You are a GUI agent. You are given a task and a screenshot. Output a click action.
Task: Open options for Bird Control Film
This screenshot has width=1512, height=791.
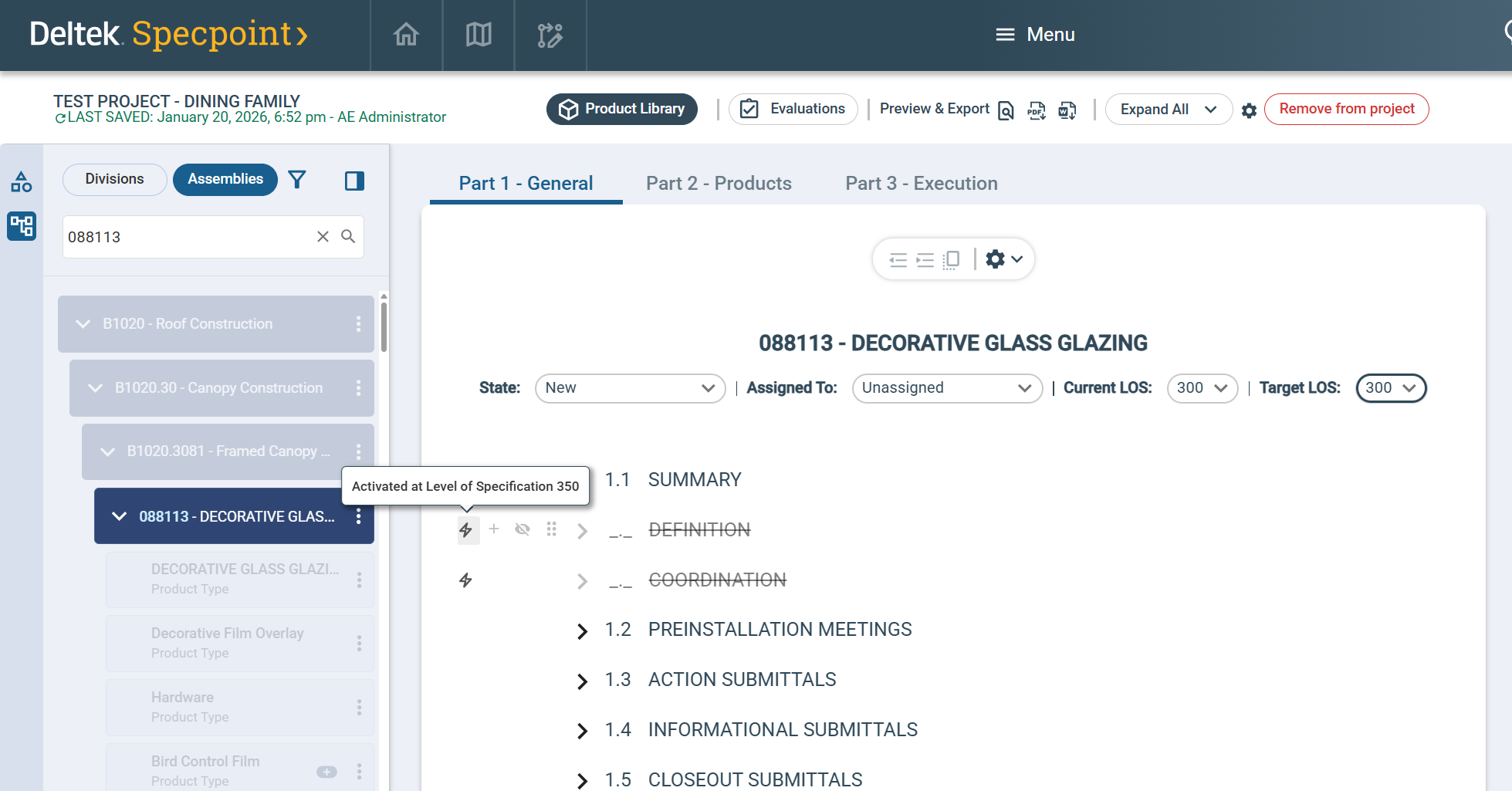click(x=359, y=772)
